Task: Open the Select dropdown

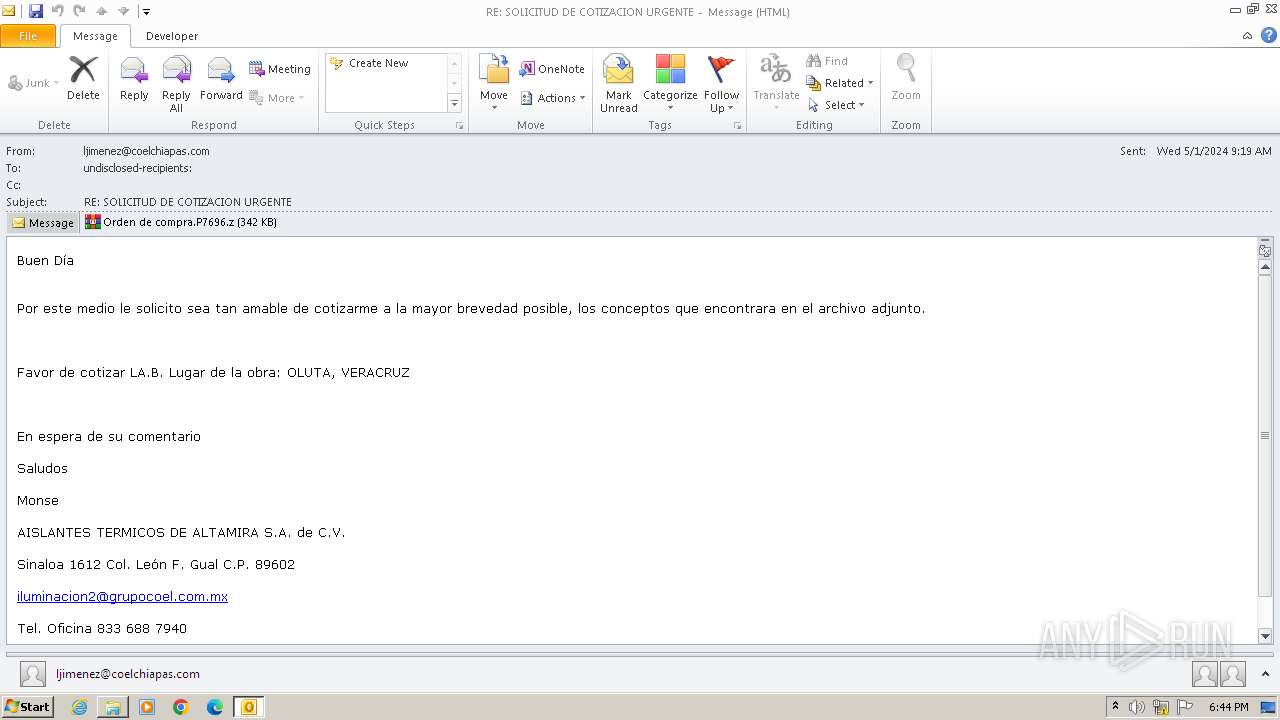Action: (x=836, y=105)
